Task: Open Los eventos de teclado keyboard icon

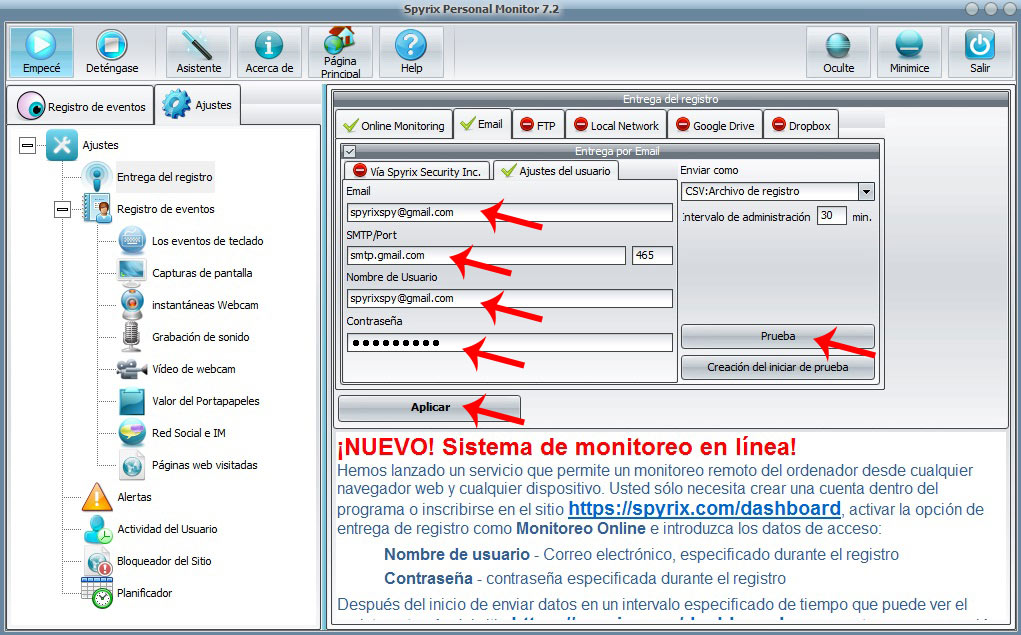Action: tap(132, 240)
